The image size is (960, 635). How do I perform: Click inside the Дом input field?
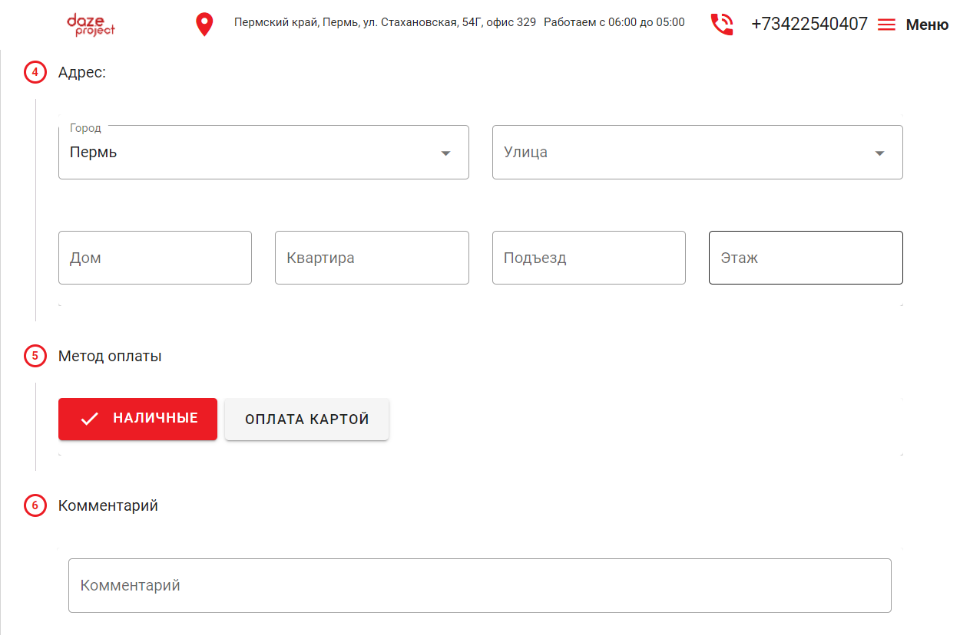click(155, 257)
